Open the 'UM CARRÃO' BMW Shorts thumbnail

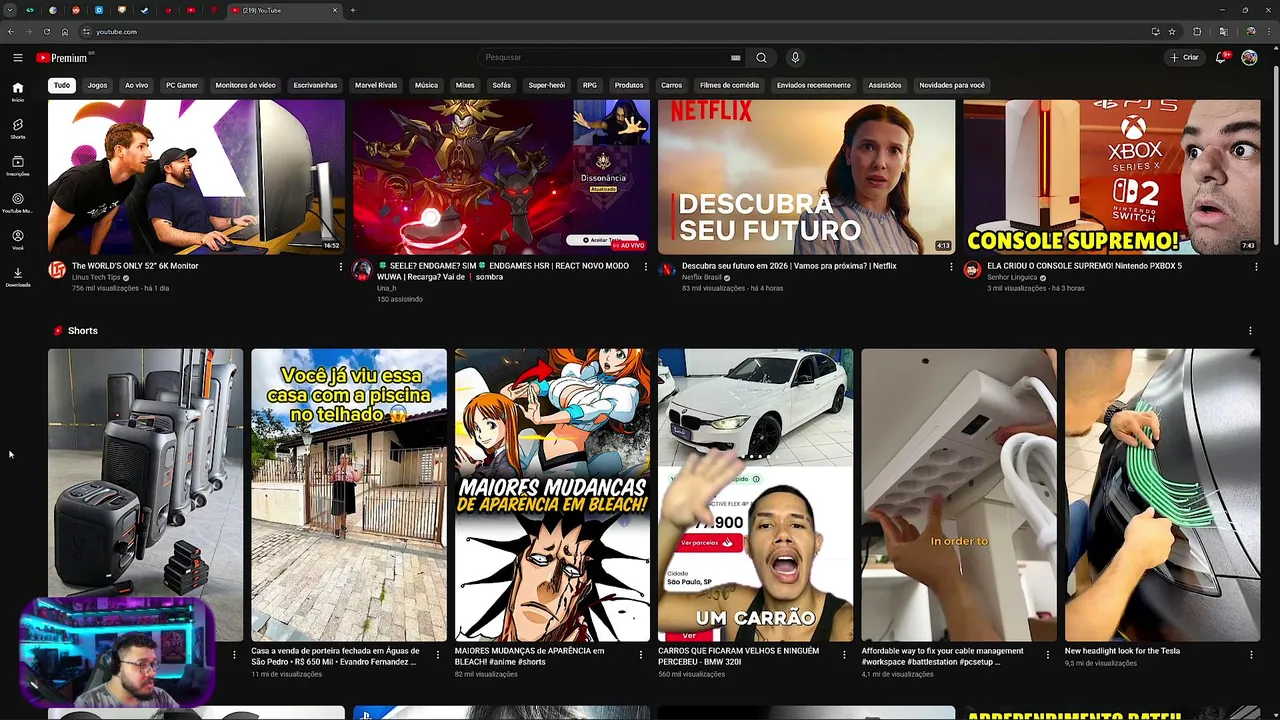click(x=755, y=495)
